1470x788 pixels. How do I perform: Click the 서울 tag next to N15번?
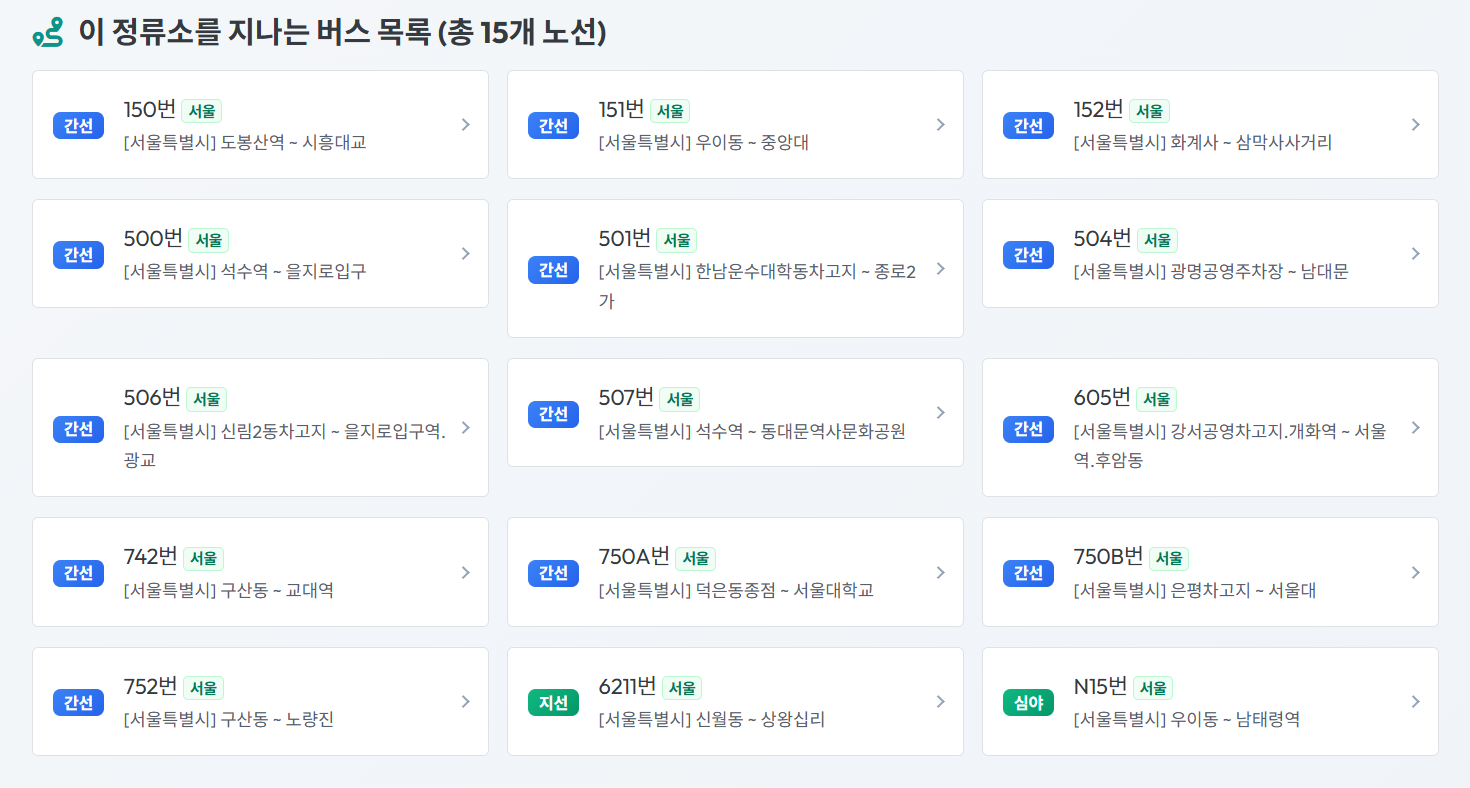click(1153, 688)
